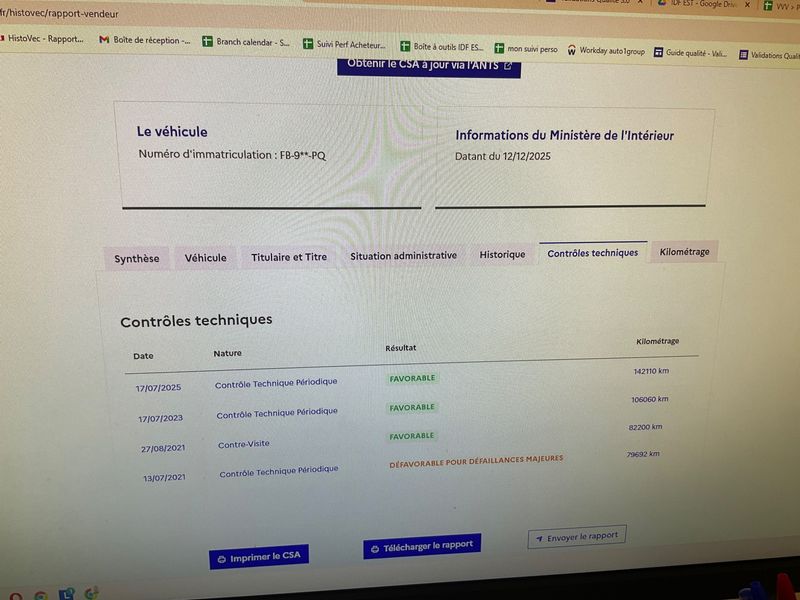This screenshot has width=800, height=600.
Task: Switch to the Véhicule tab
Action: (x=205, y=258)
